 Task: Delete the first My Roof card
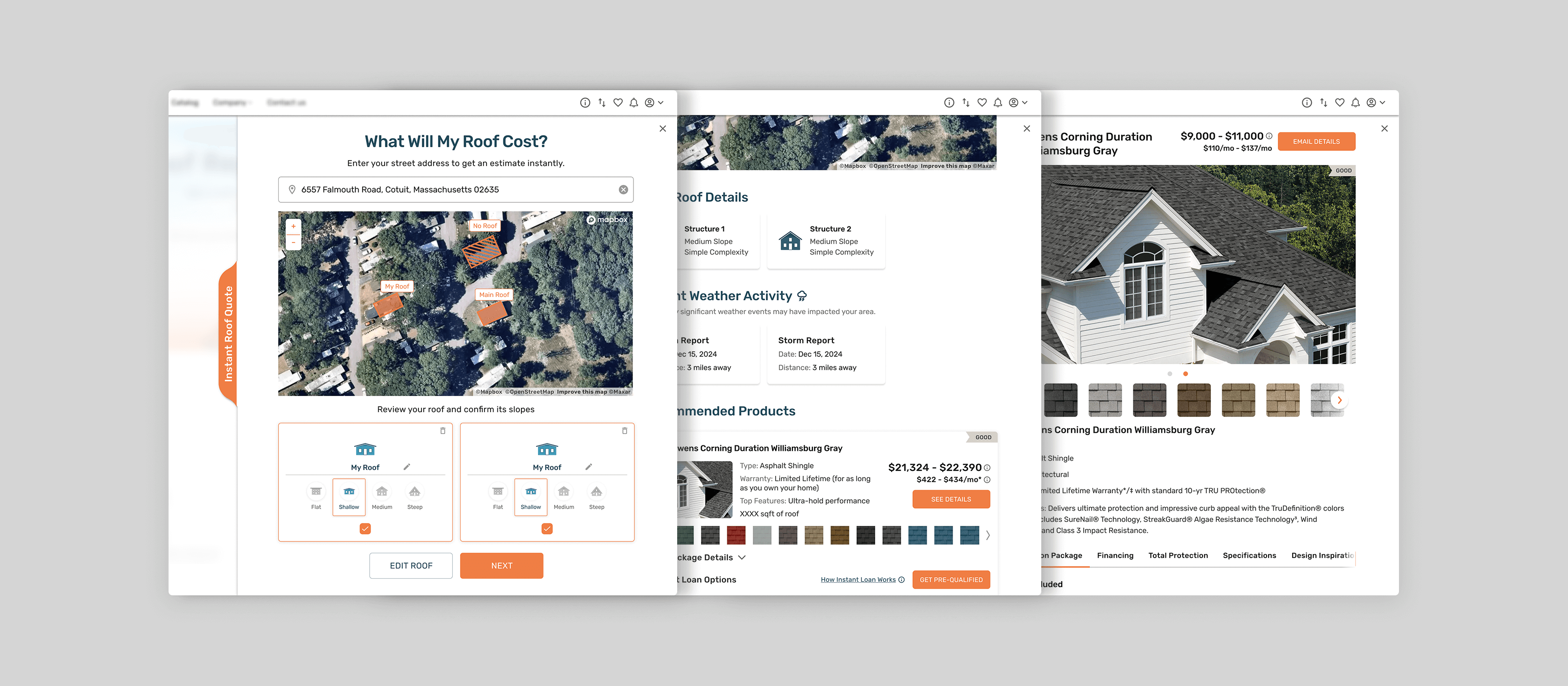tap(442, 430)
